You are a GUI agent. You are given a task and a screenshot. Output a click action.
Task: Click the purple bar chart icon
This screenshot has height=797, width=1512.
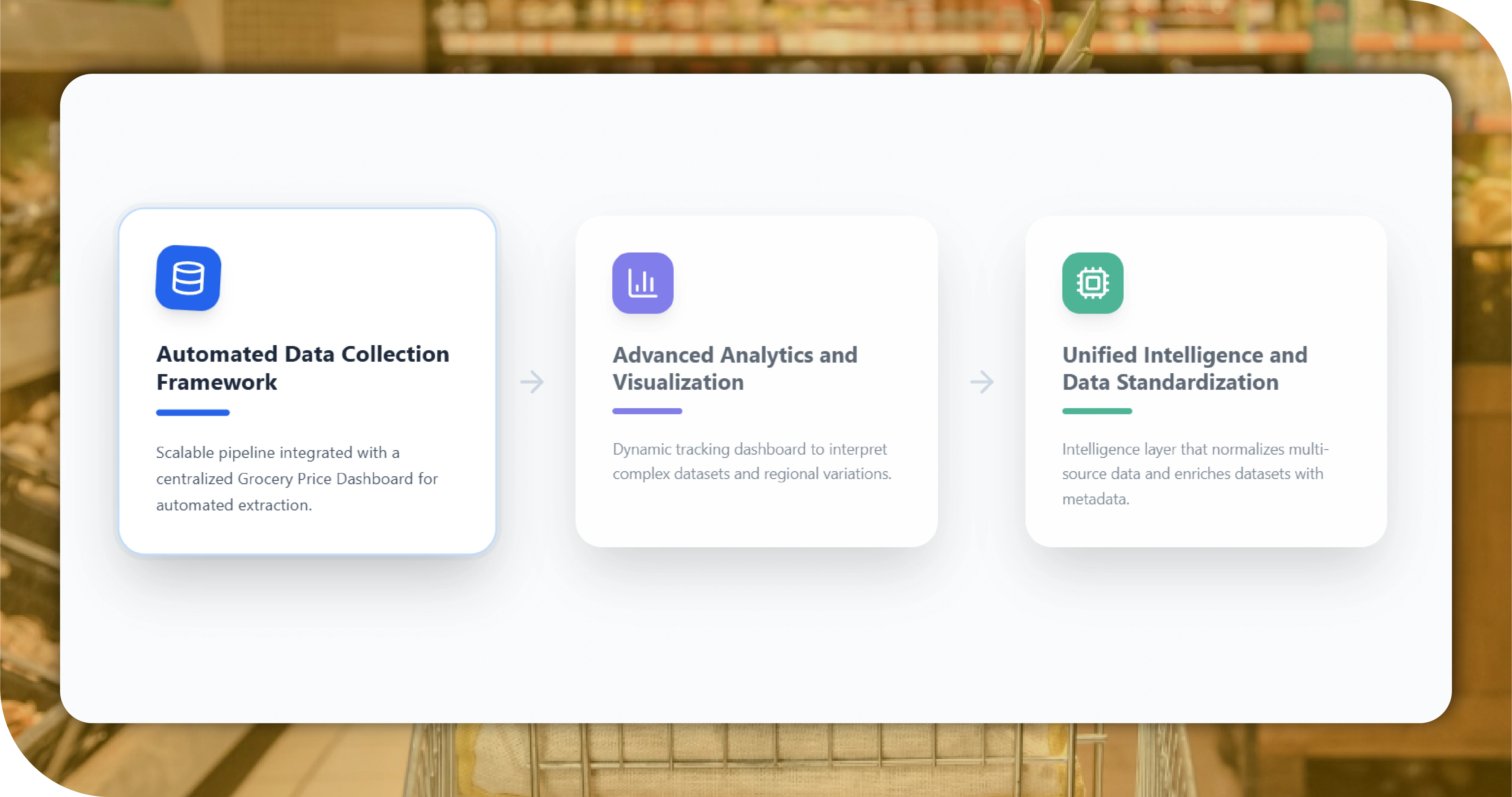click(643, 283)
